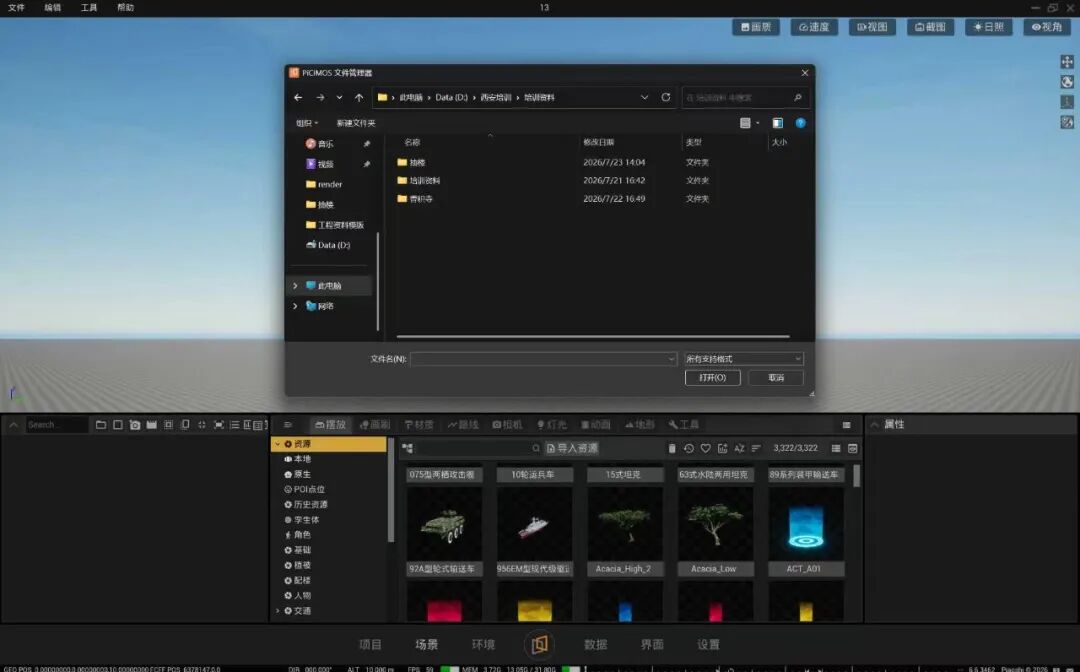
Task: Click the 打开(O) button
Action: click(x=713, y=378)
